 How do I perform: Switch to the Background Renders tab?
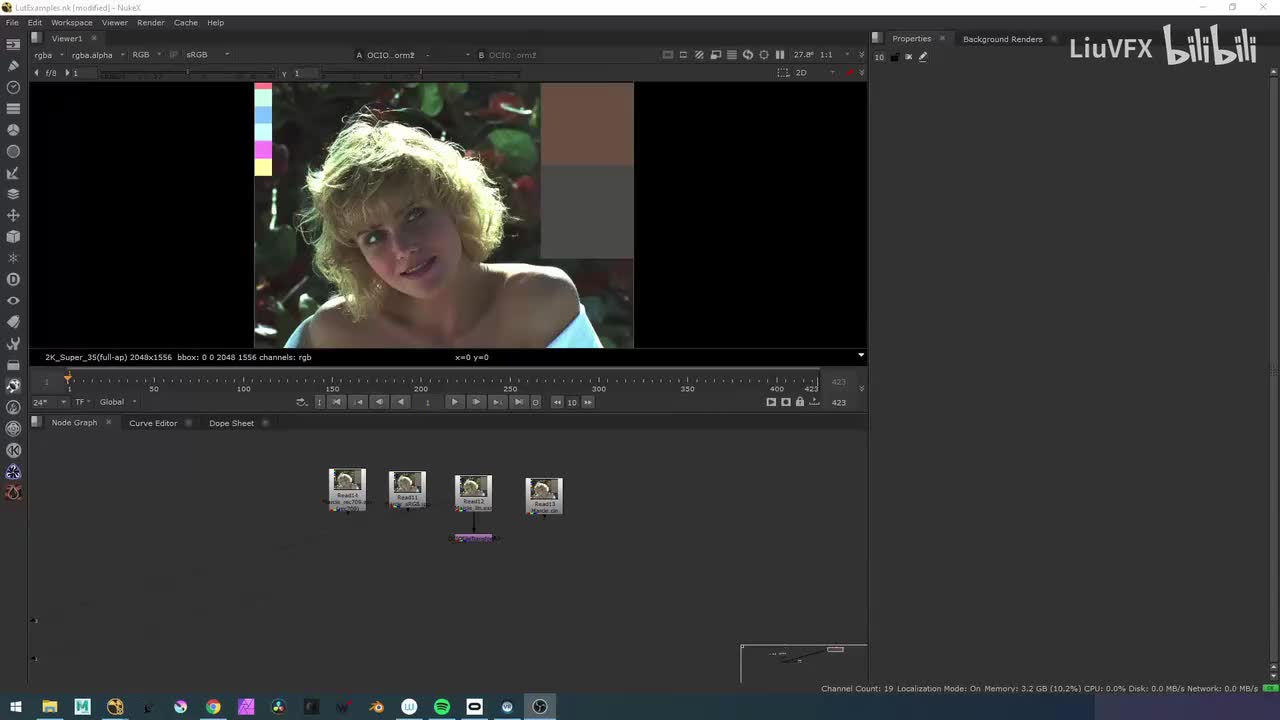point(1003,39)
